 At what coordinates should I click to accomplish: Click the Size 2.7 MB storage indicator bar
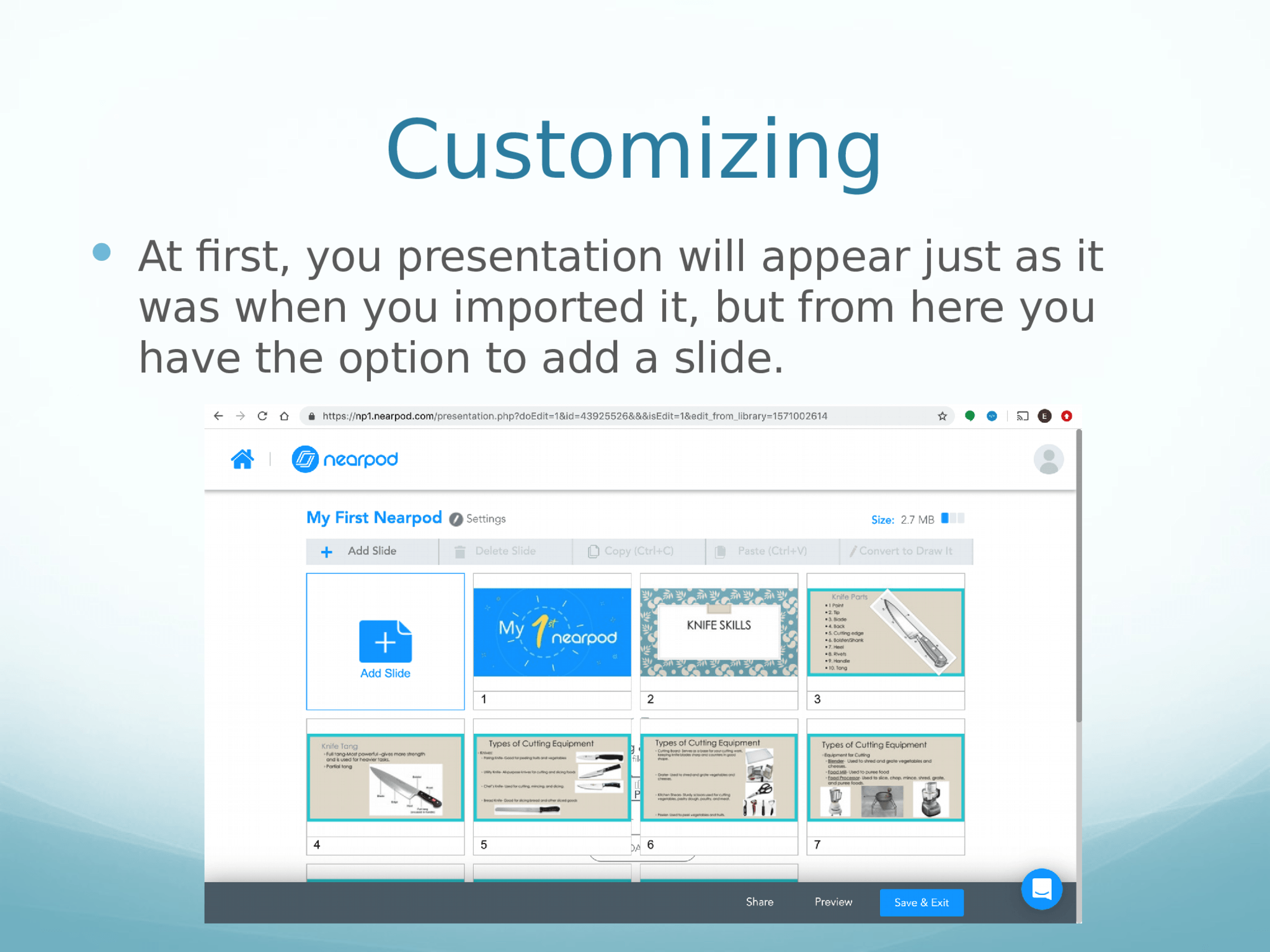(x=952, y=518)
